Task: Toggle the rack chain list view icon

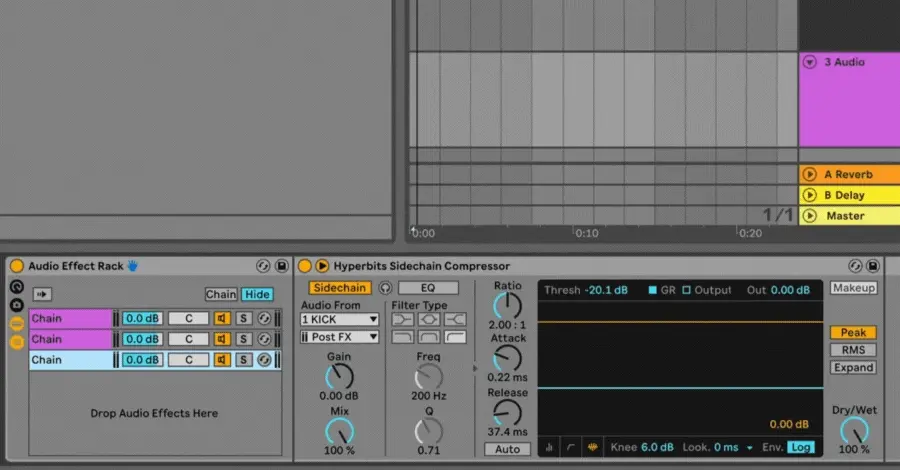Action: coord(17,324)
